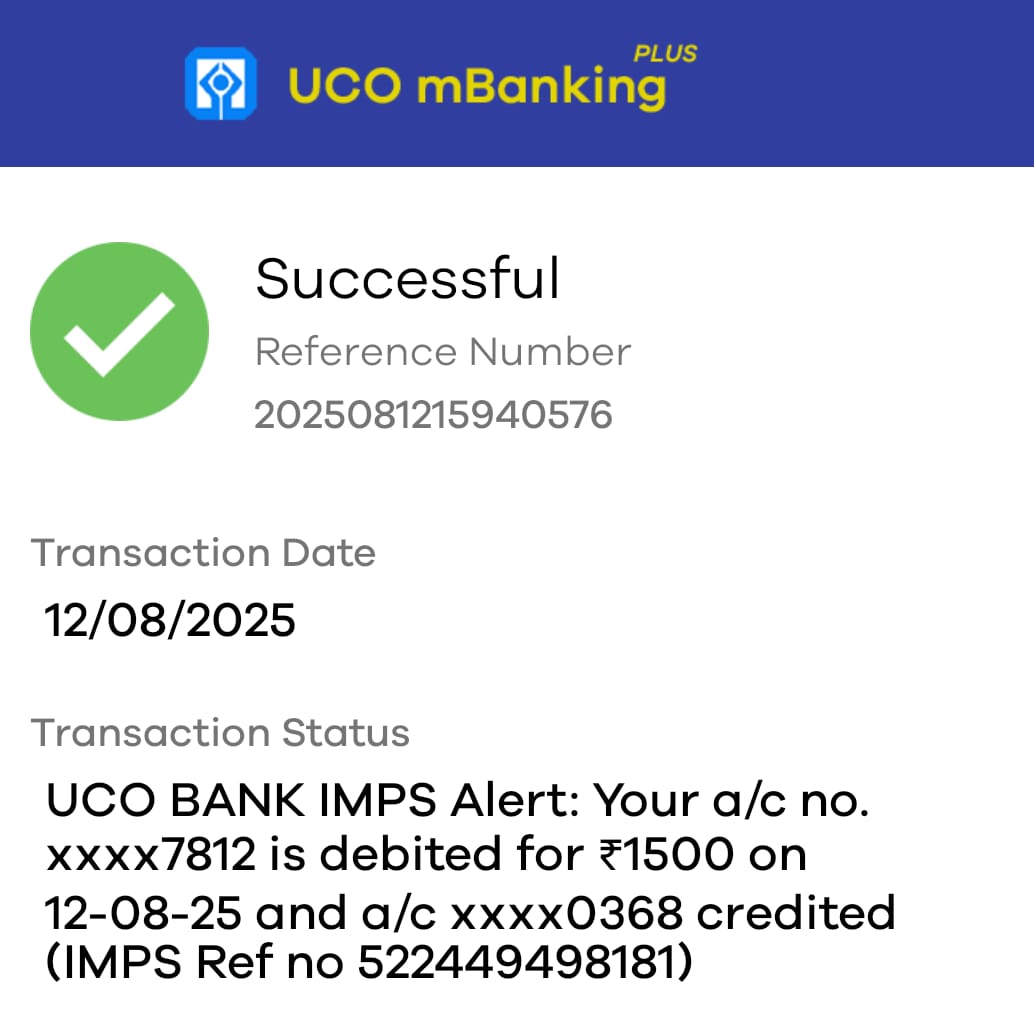Click the Transaction Date label
The width and height of the screenshot is (1034, 1019).
coord(204,553)
